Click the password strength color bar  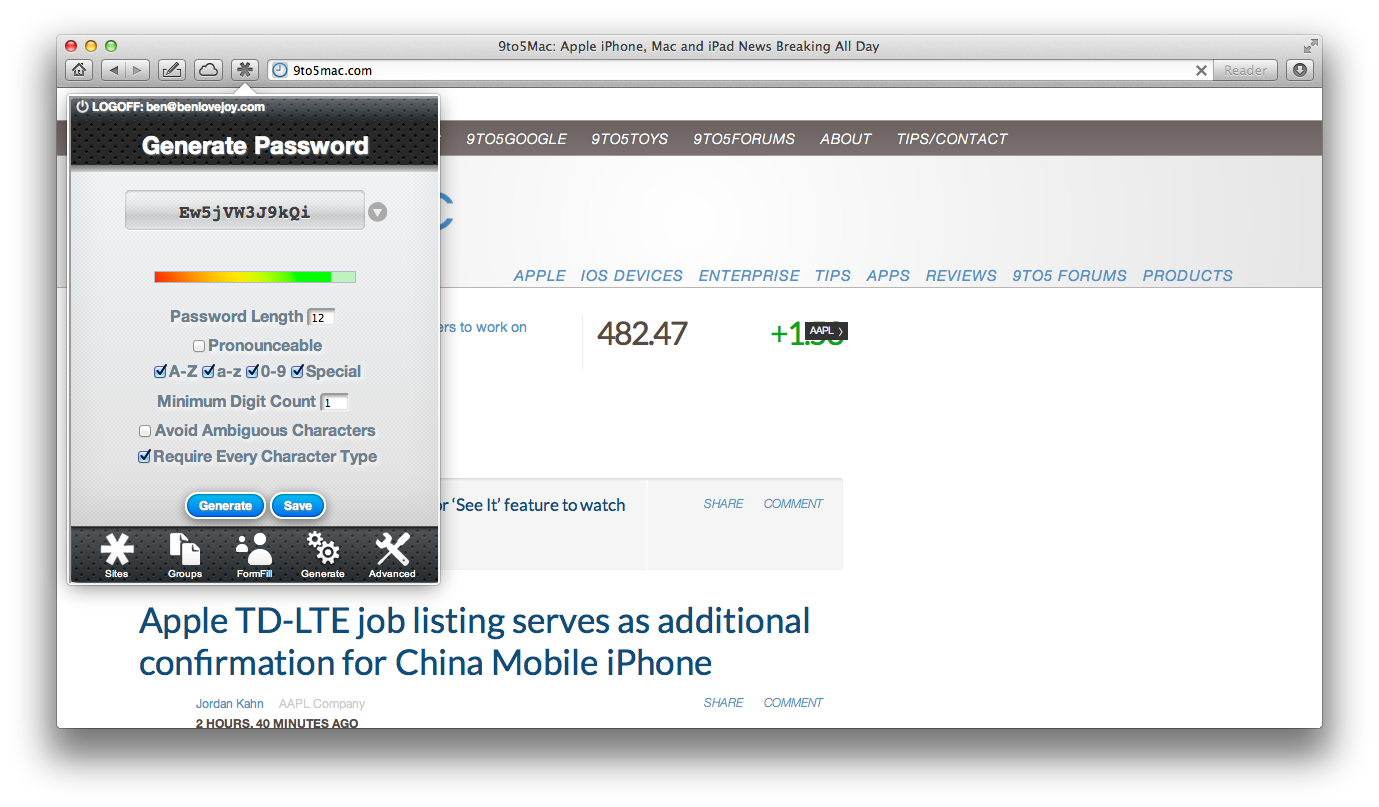tap(254, 277)
